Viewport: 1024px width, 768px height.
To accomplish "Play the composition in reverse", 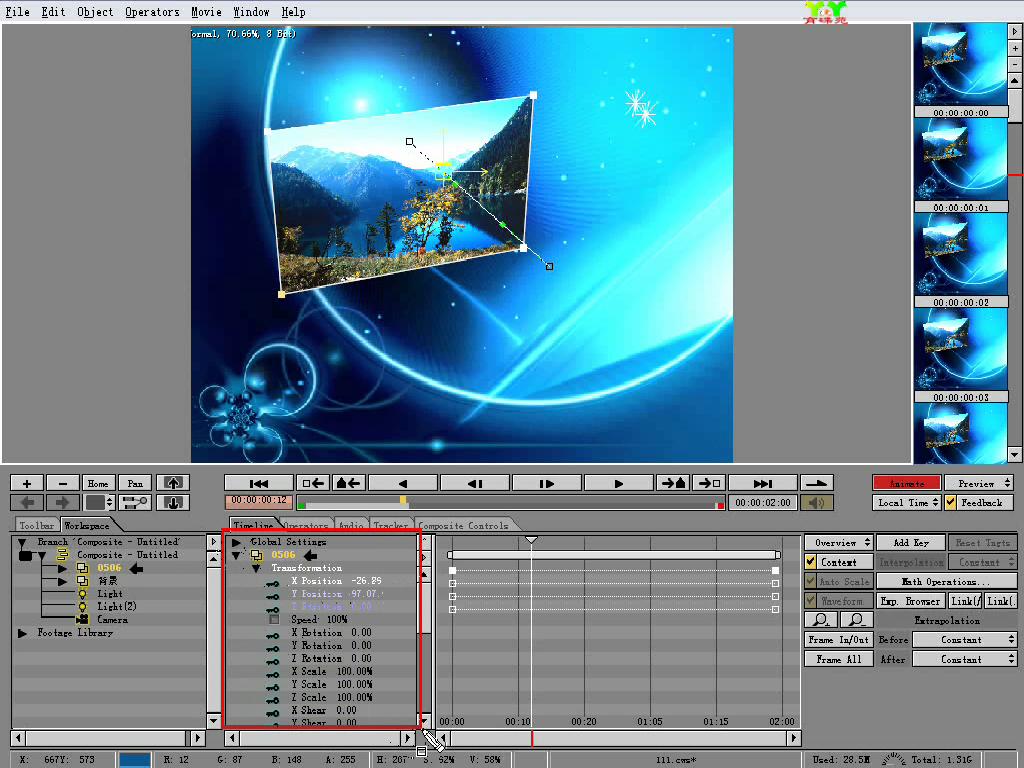I will click(403, 483).
